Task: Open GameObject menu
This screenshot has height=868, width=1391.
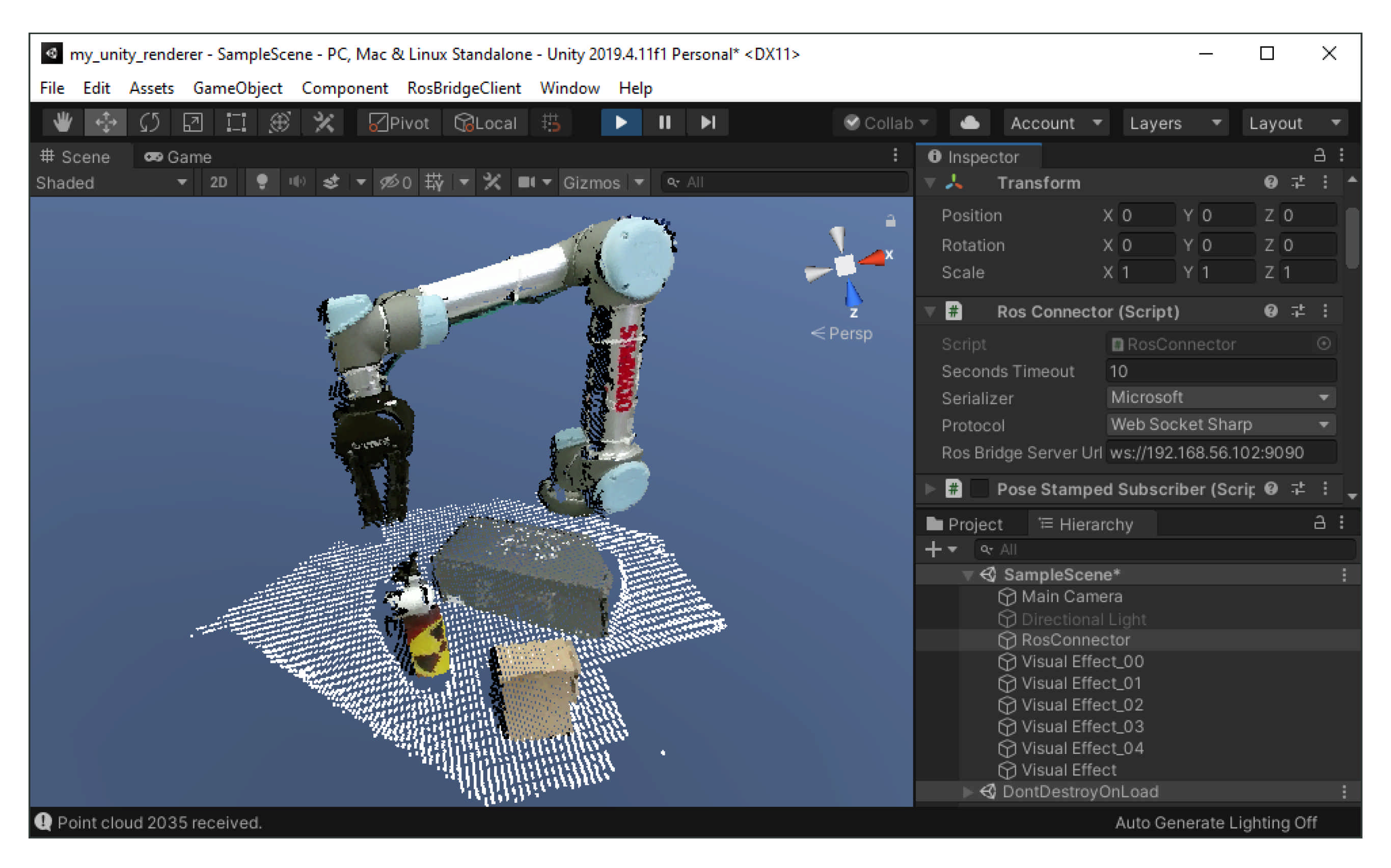Action: click(x=237, y=88)
